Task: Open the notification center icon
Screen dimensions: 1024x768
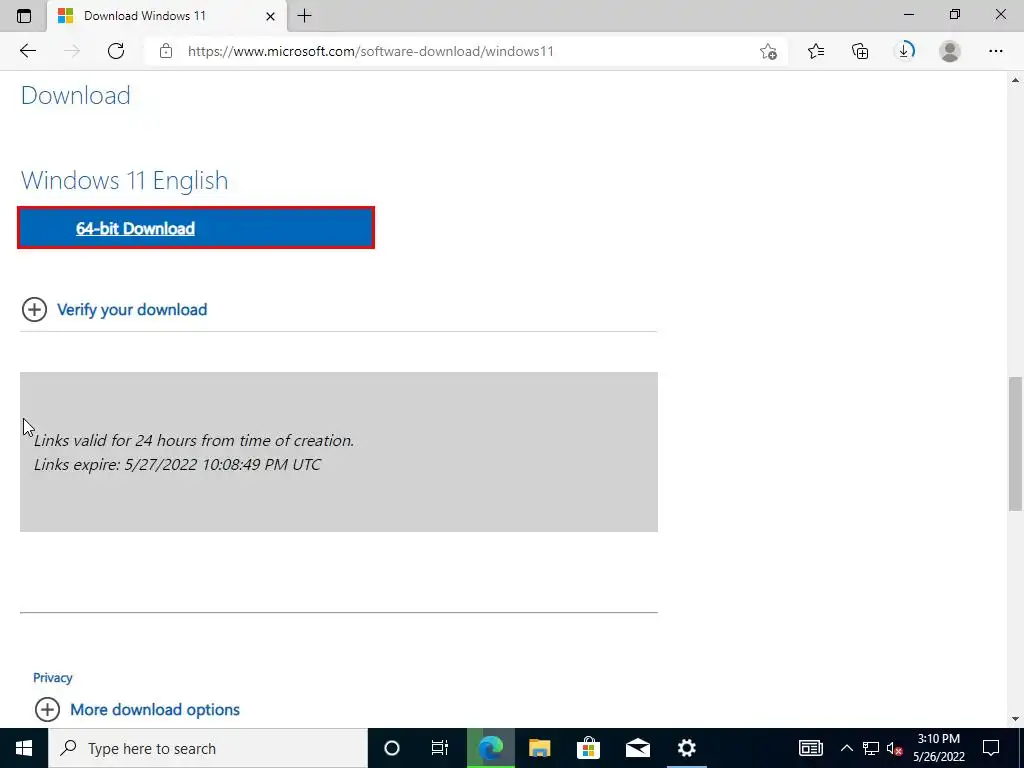Action: 991,748
